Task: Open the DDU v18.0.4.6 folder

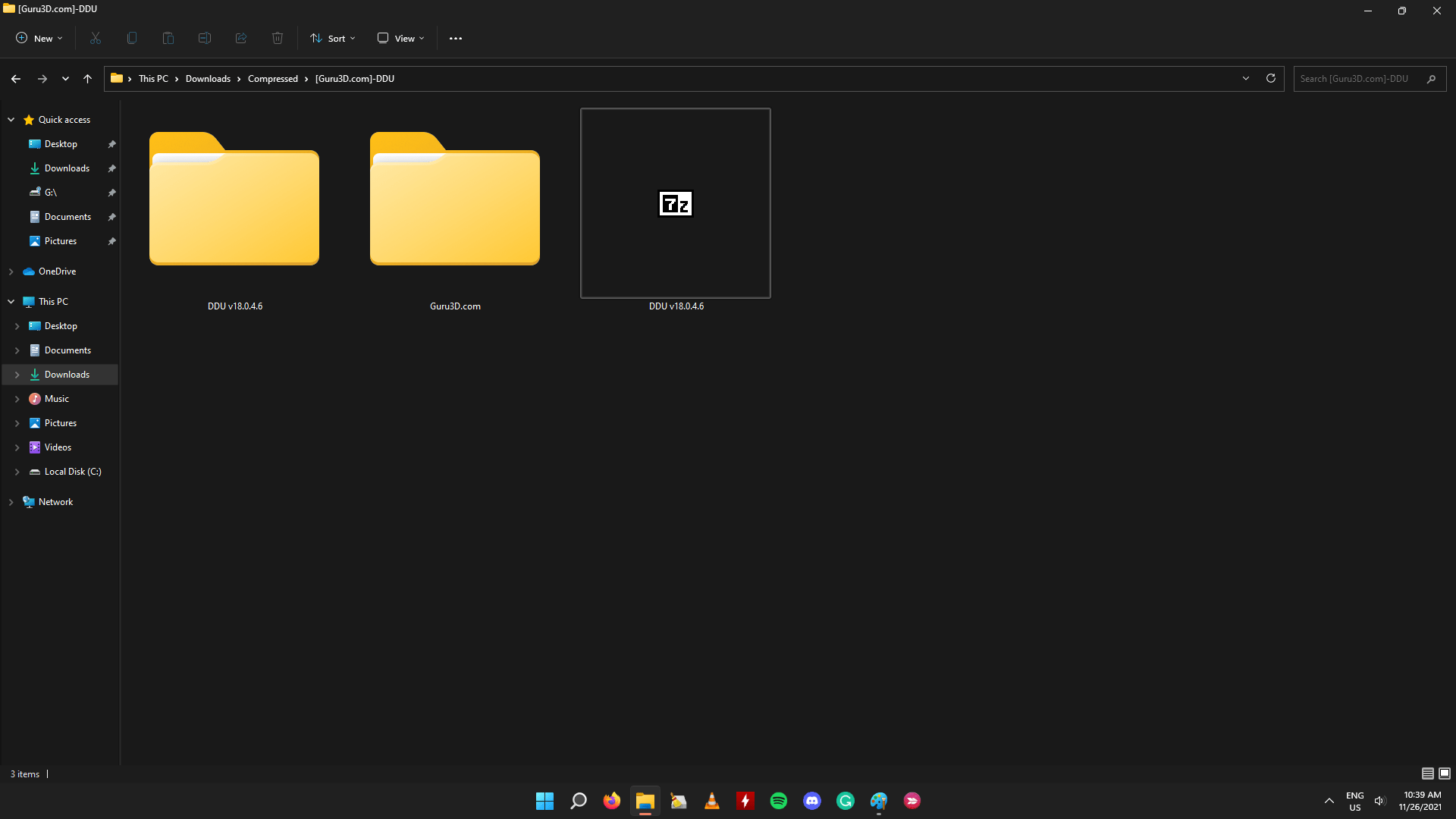Action: [234, 200]
